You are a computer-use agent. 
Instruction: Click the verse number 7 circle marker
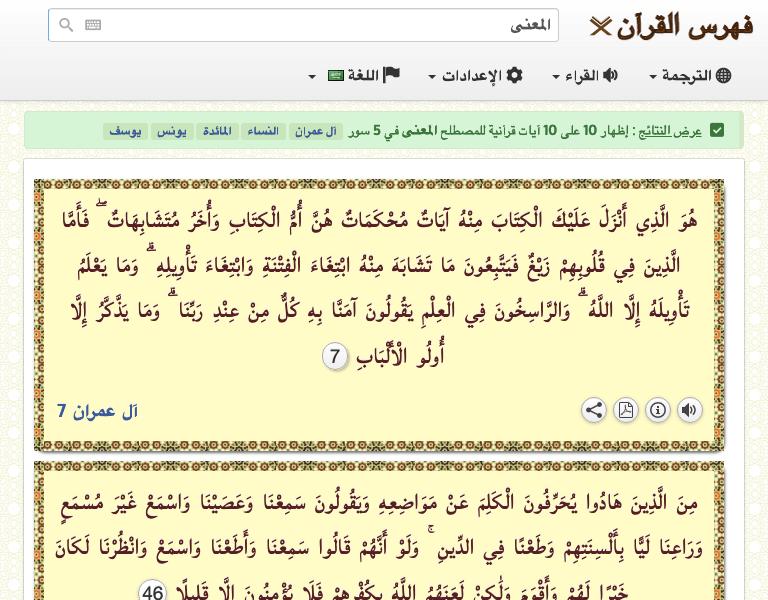[x=336, y=356]
